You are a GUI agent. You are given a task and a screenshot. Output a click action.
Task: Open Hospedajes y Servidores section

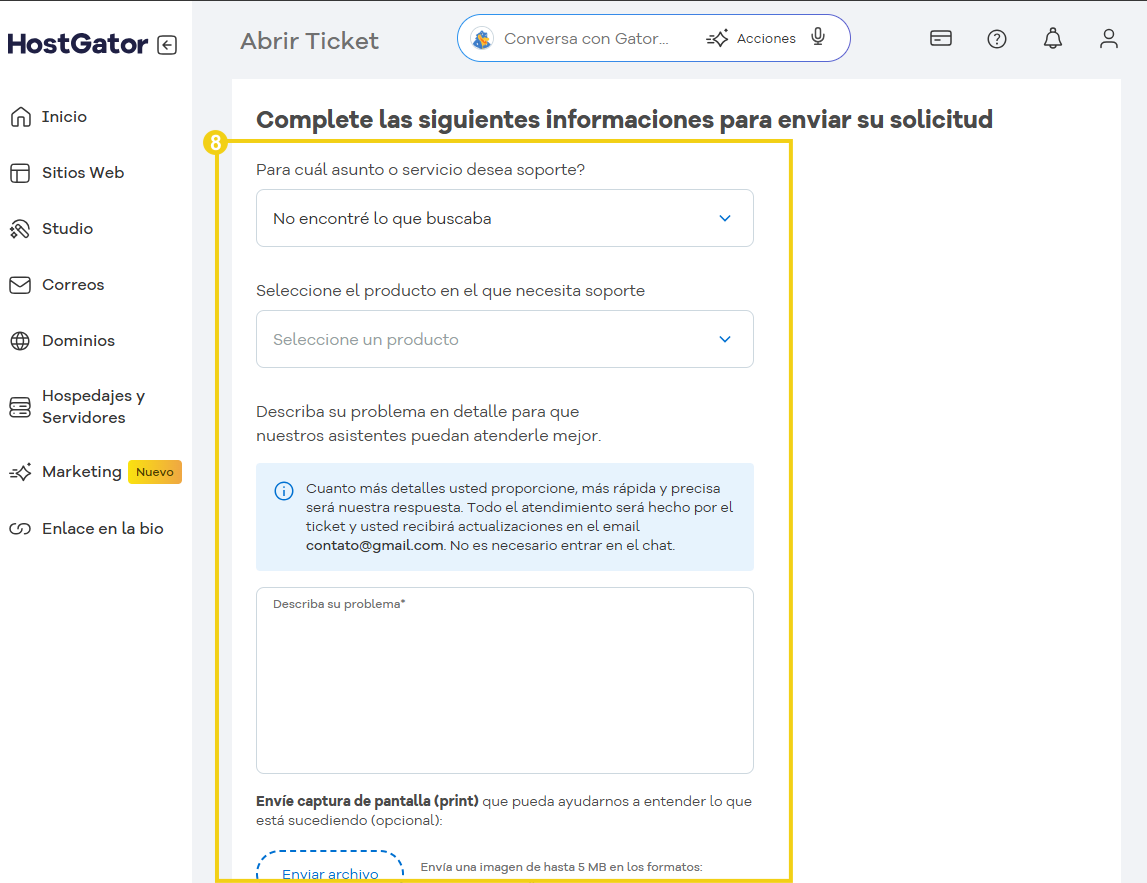(x=93, y=407)
